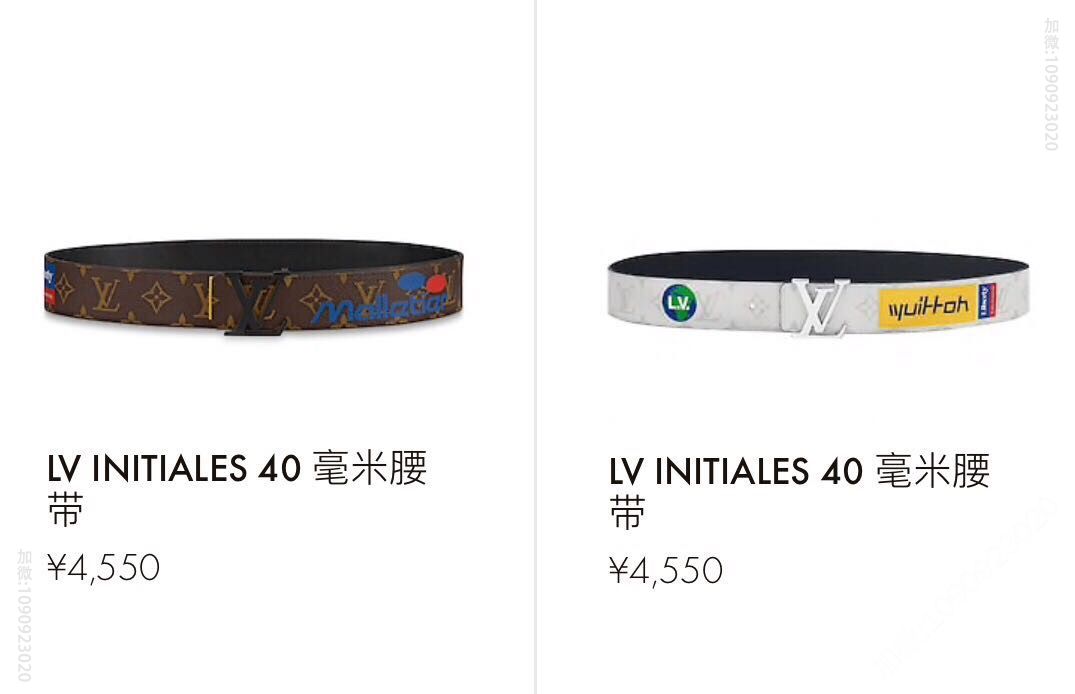The width and height of the screenshot is (1075, 694).
Task: Click the navy inner lining of white belt
Action: pyautogui.click(x=818, y=264)
